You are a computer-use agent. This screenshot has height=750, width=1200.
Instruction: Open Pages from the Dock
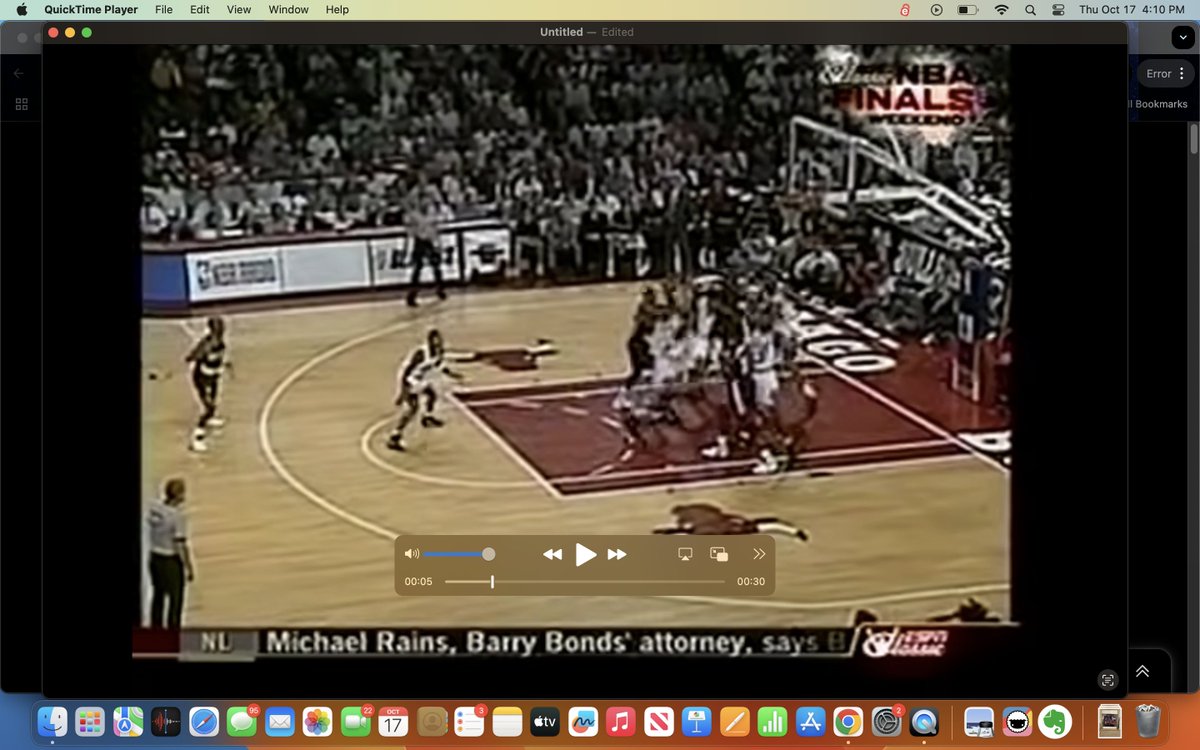click(x=734, y=720)
